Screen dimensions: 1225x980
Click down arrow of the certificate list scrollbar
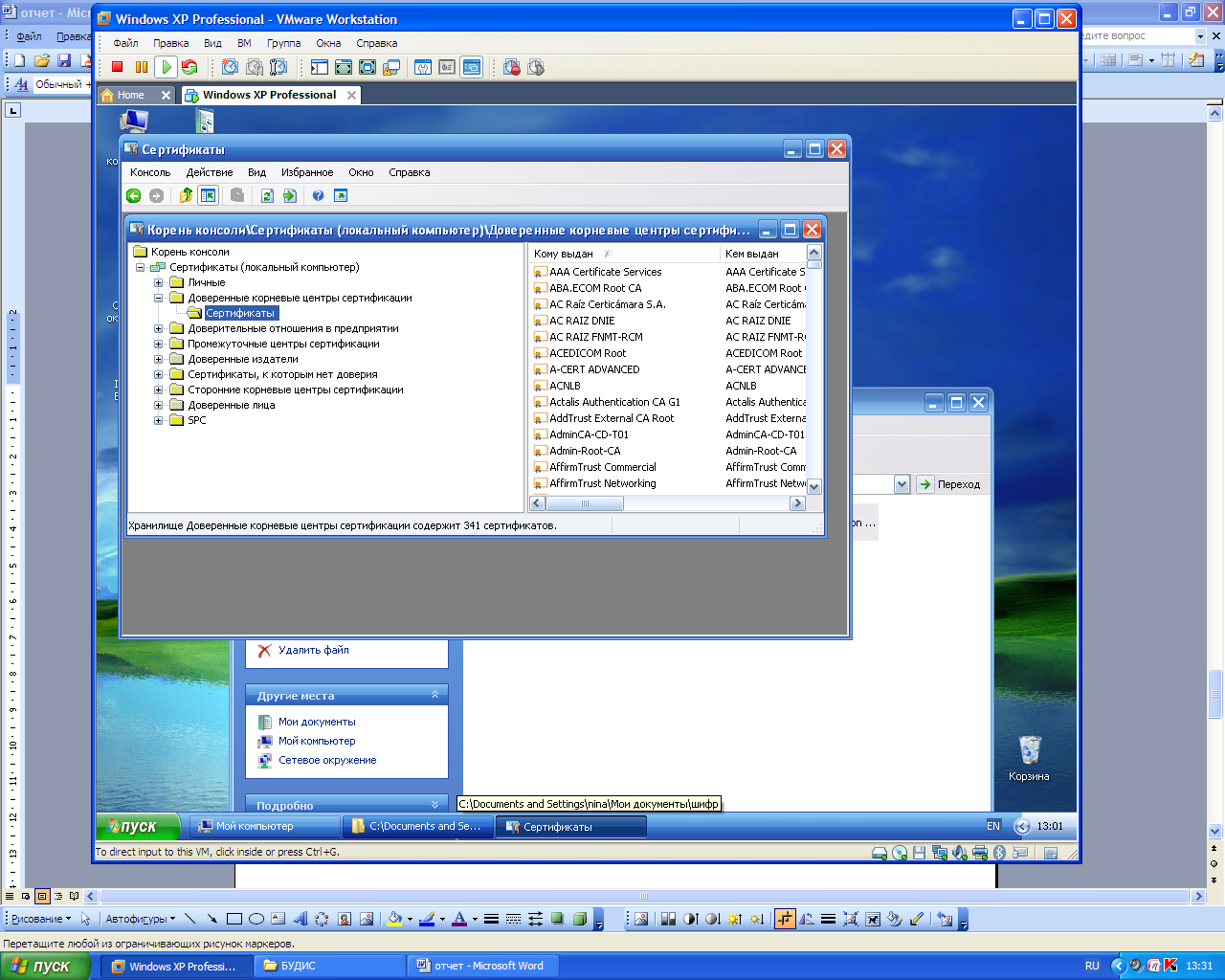[x=814, y=486]
